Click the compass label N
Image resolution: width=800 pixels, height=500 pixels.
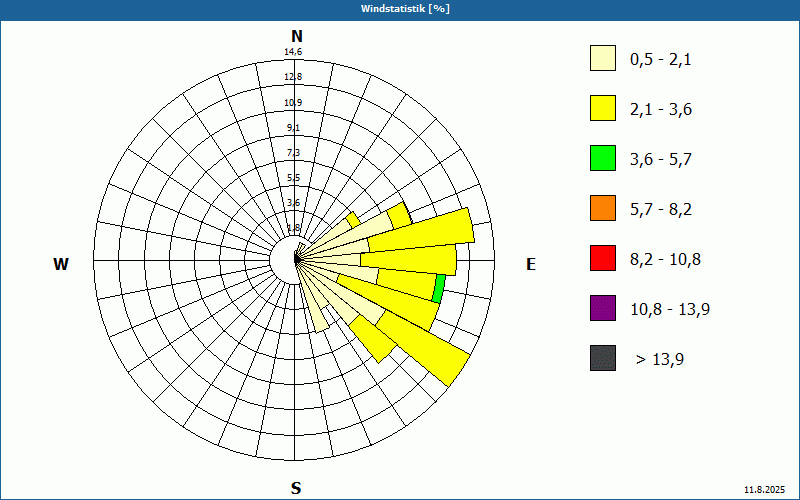pyautogui.click(x=296, y=36)
